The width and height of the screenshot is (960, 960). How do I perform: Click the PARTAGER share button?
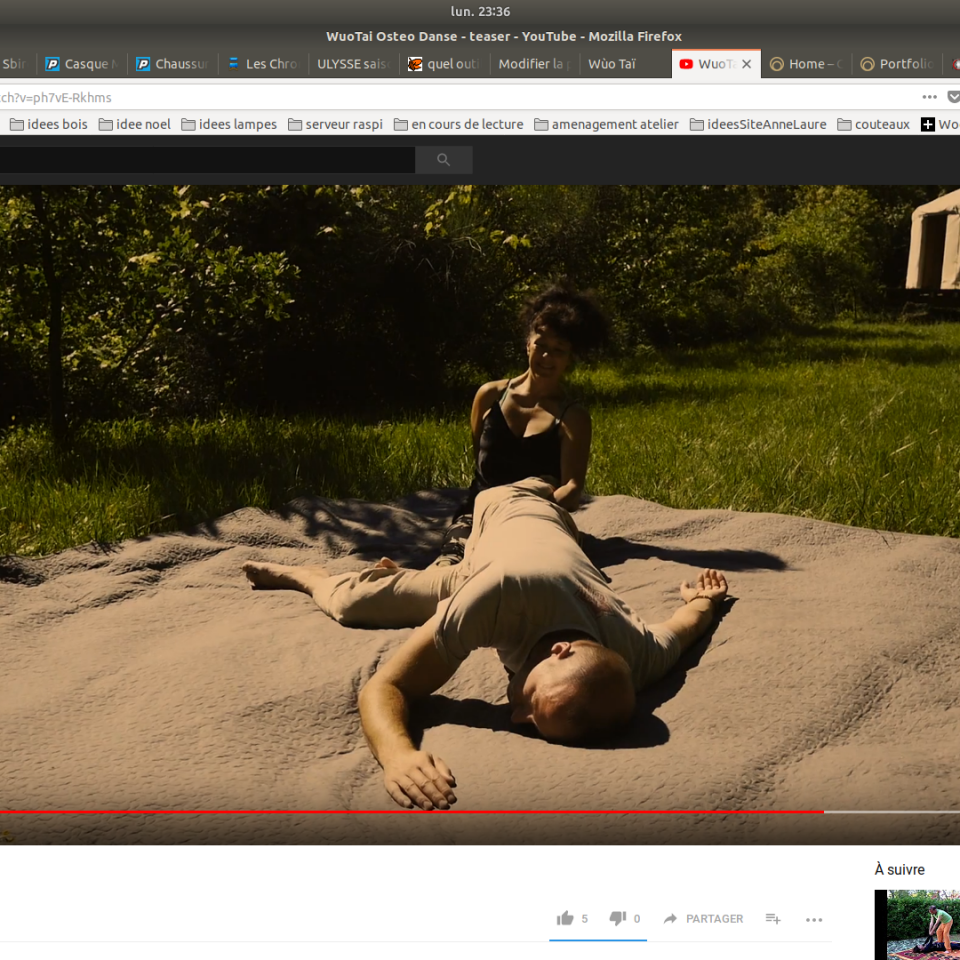tap(714, 918)
